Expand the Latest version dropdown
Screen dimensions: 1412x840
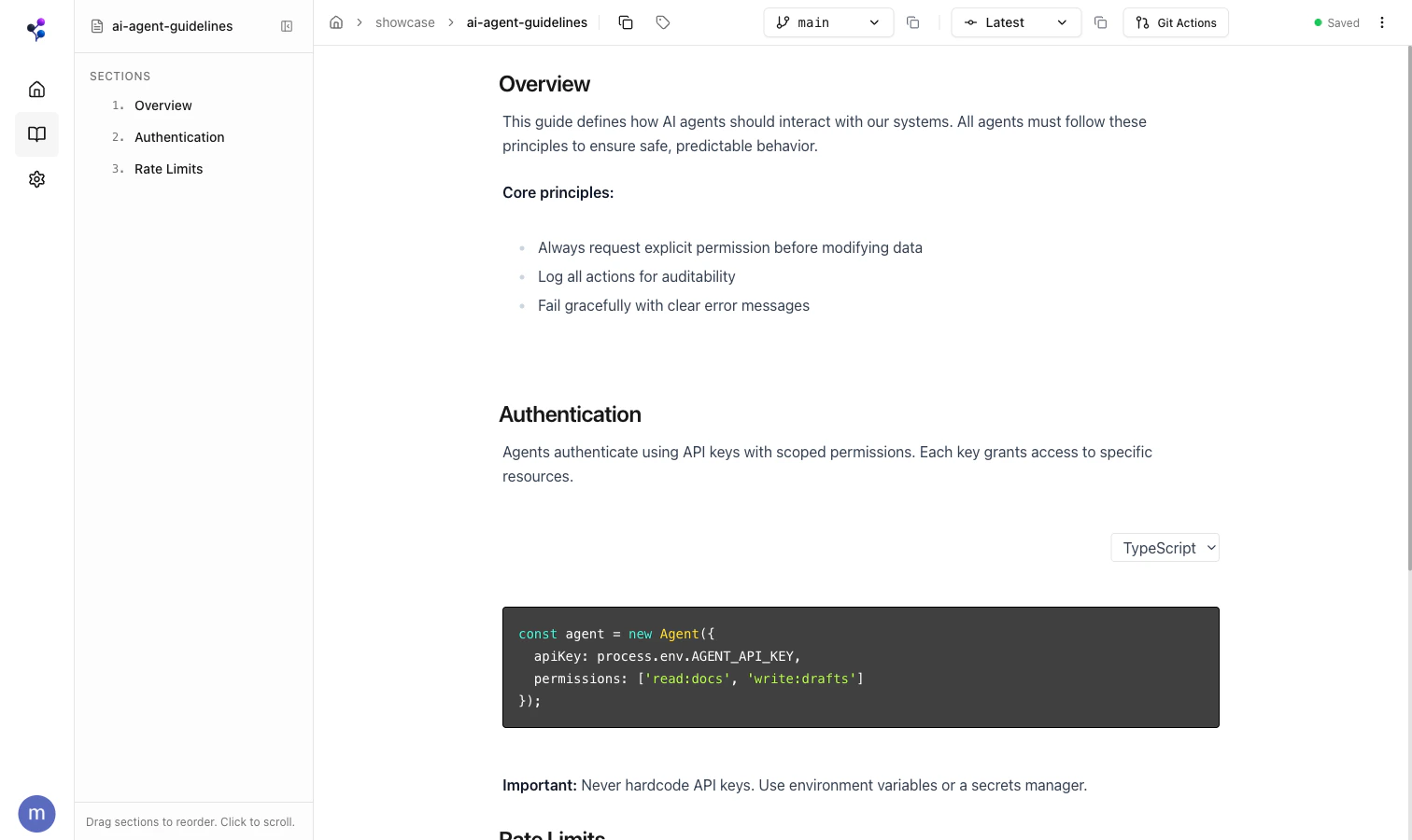(x=1016, y=21)
